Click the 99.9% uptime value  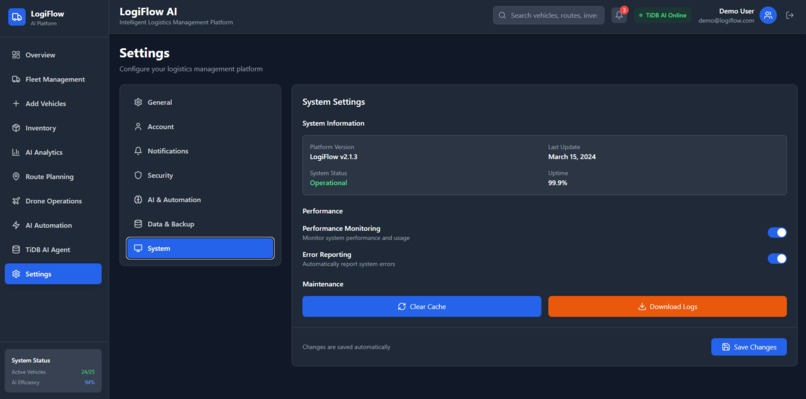[x=558, y=183]
